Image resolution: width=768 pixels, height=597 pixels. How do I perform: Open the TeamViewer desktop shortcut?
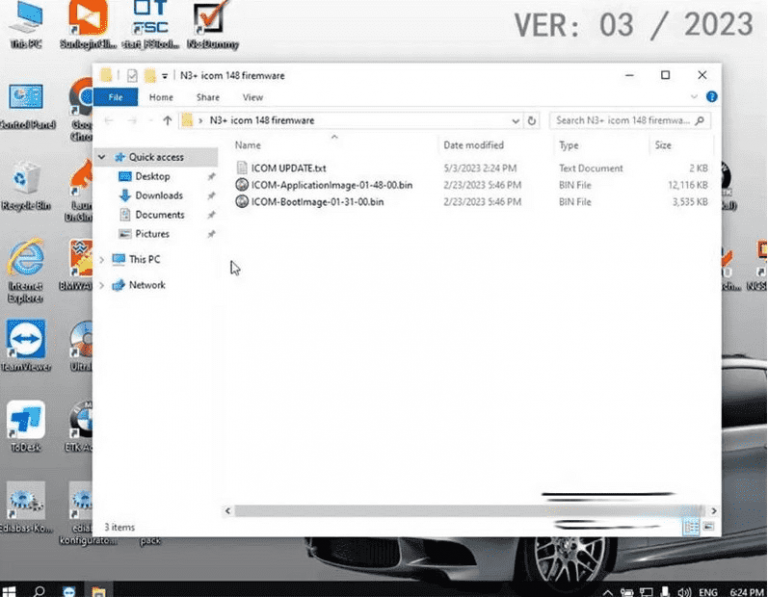point(26,345)
